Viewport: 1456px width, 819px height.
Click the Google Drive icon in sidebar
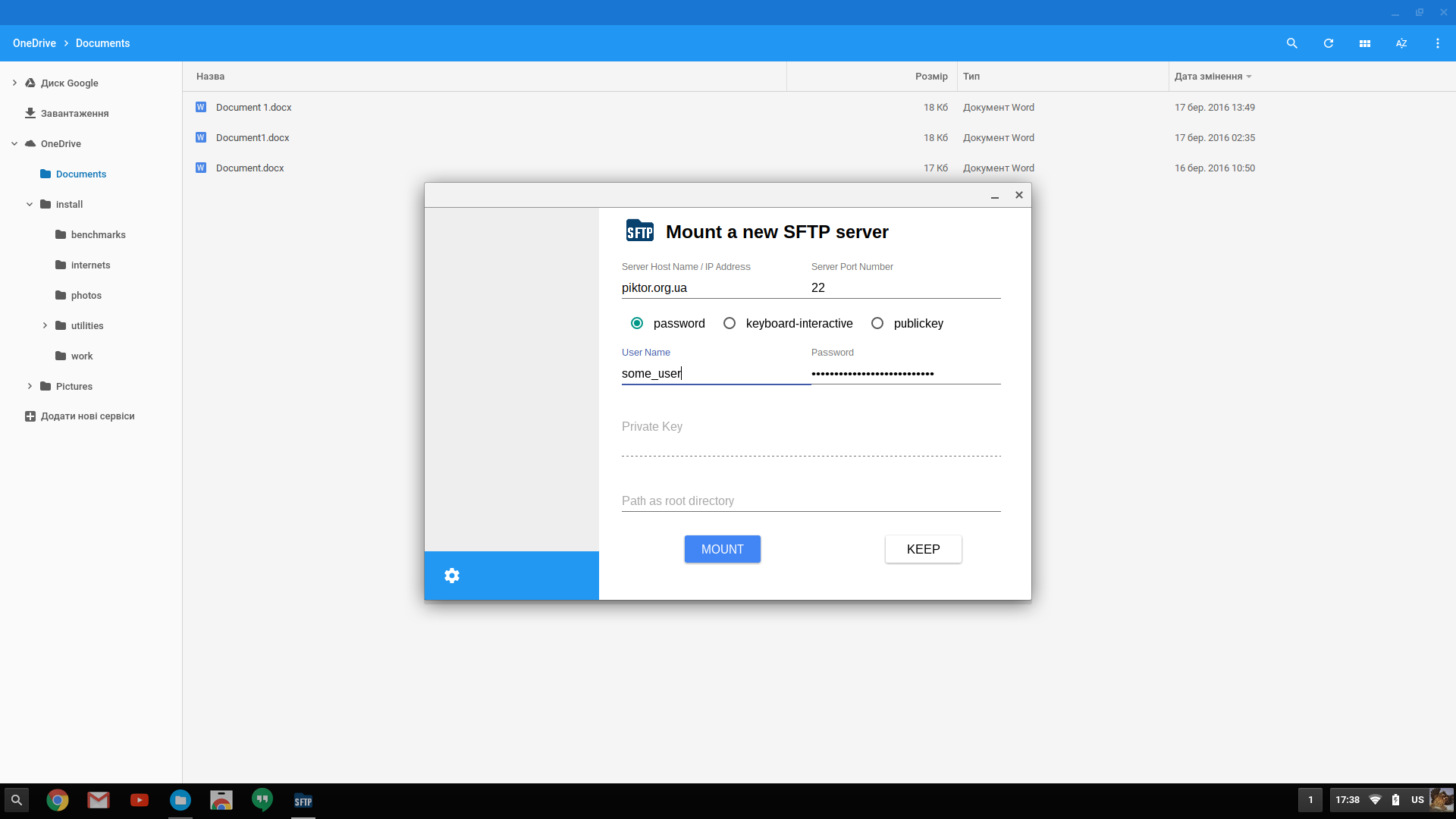pyautogui.click(x=30, y=83)
